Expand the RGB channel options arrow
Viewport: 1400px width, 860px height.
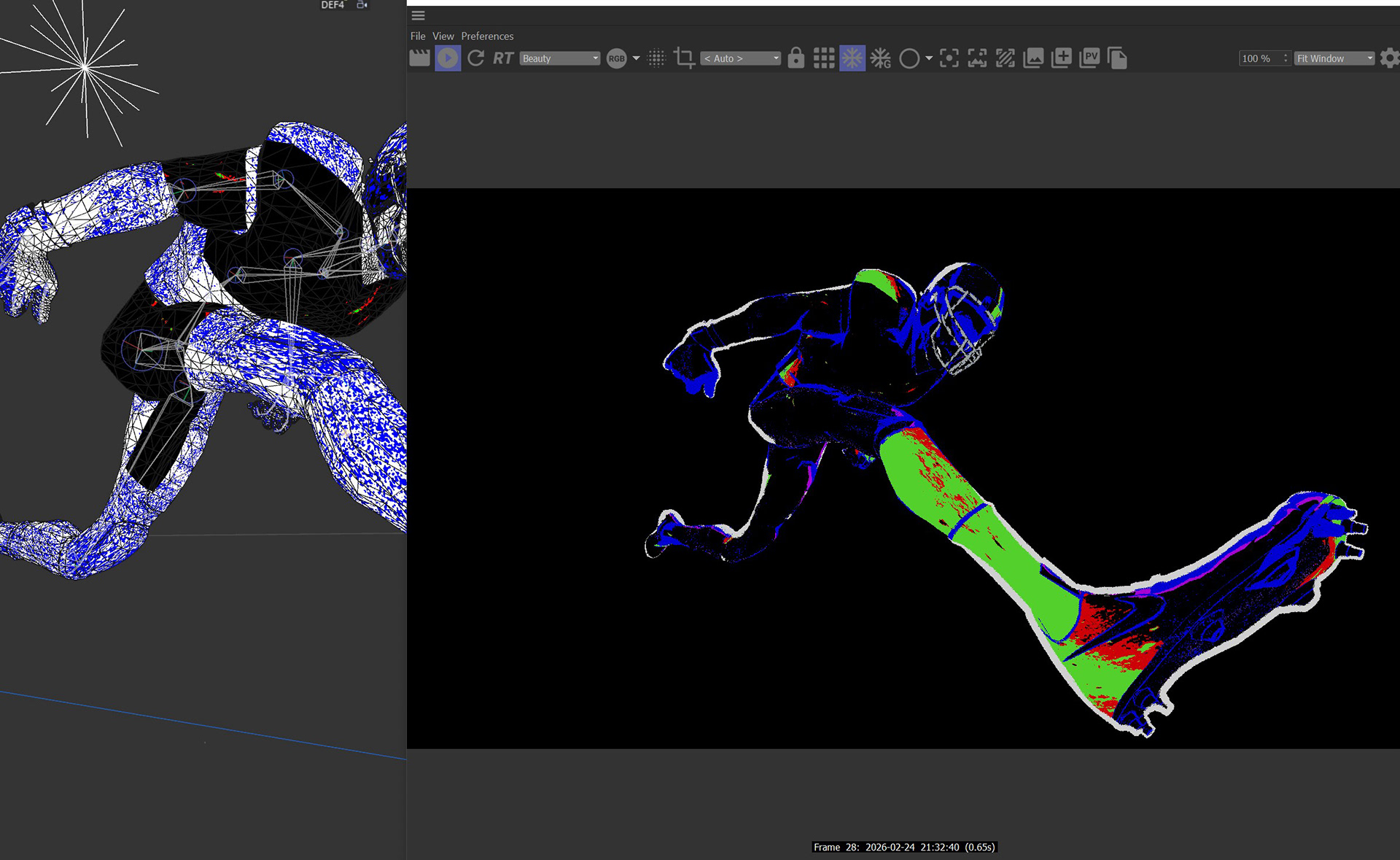pos(636,58)
